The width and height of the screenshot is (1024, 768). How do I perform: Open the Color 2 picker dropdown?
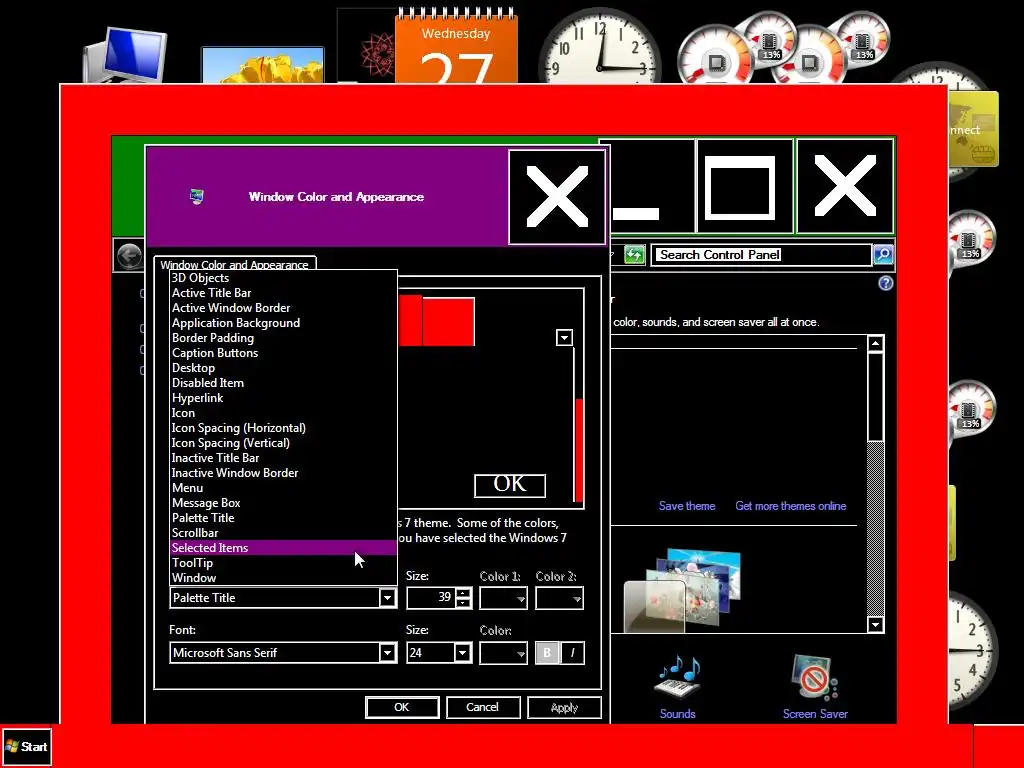(560, 598)
